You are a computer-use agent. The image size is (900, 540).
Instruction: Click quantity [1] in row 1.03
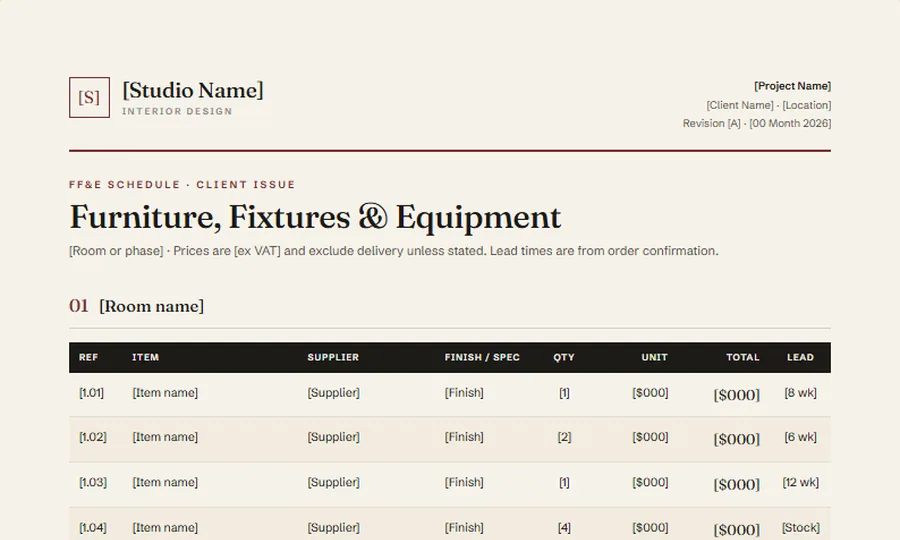click(x=564, y=483)
